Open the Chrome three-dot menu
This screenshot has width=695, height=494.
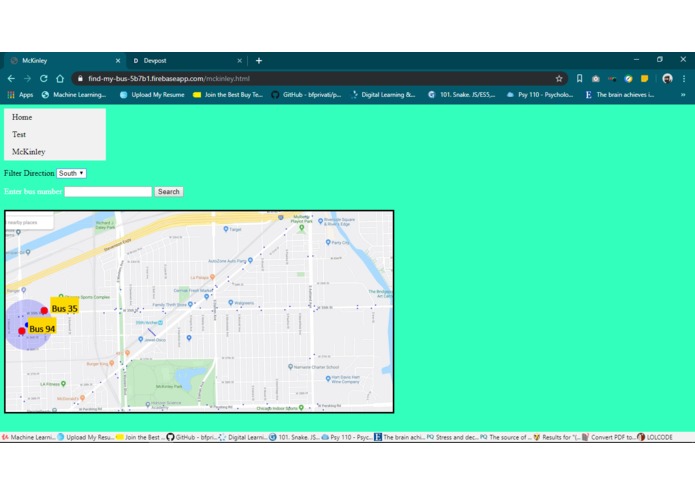pyautogui.click(x=684, y=78)
